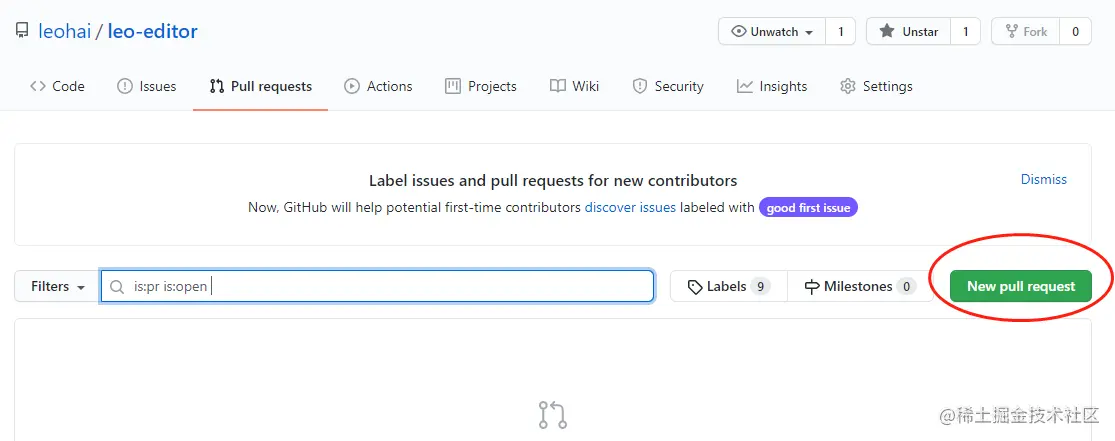Click the Labels tag icon

click(695, 287)
